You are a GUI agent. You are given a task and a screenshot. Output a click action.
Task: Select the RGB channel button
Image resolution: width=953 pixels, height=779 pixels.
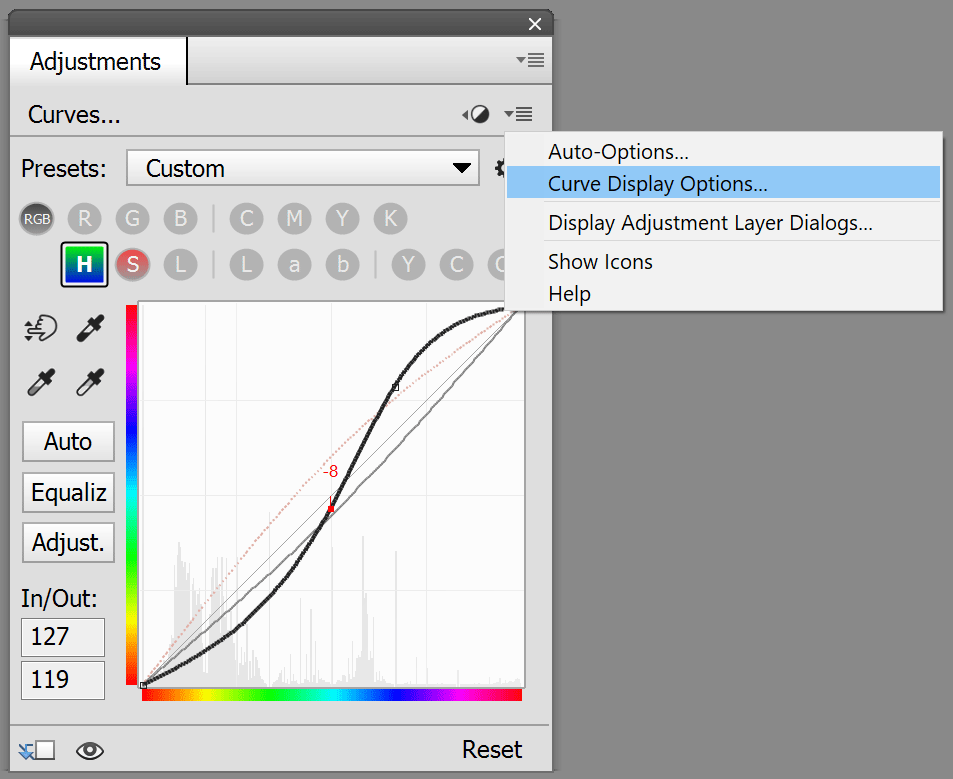[37, 219]
